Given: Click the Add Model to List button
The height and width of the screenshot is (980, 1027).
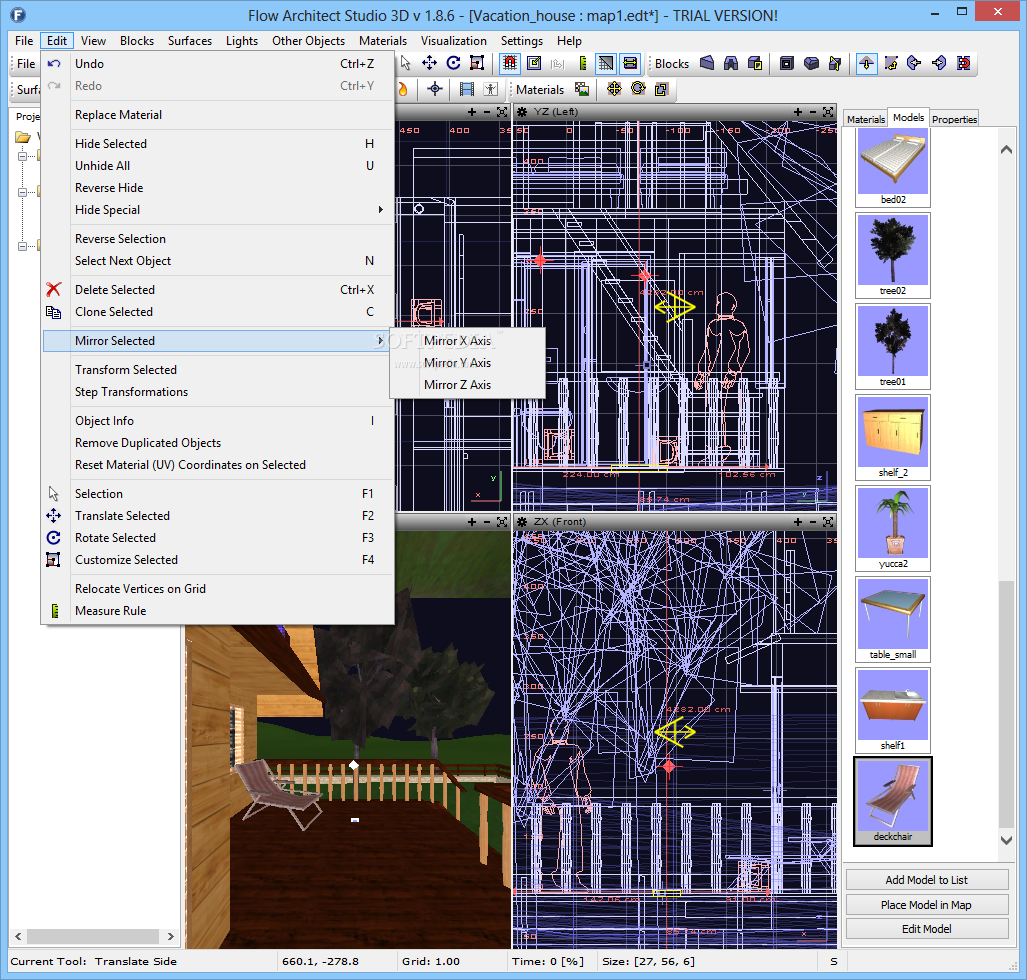Looking at the screenshot, I should (926, 880).
